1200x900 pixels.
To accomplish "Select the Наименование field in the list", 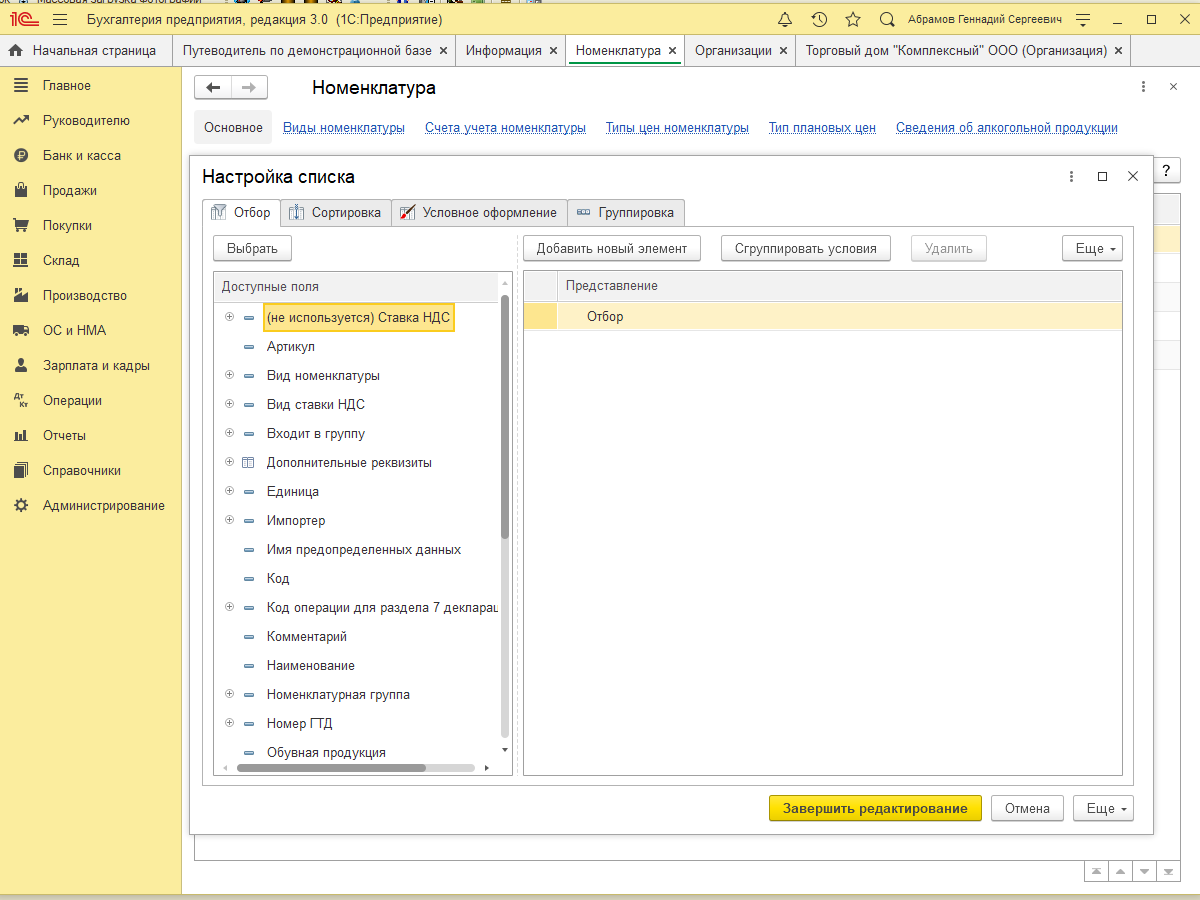I will point(310,666).
